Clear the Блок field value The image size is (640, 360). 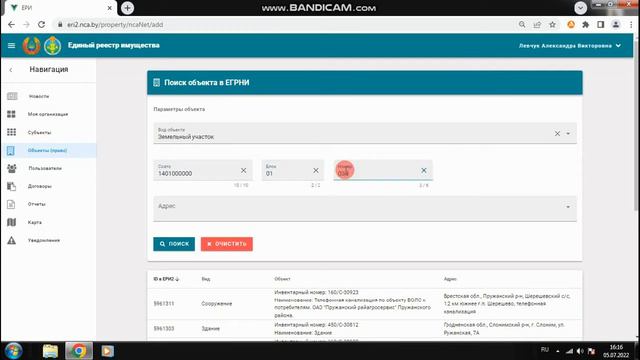pyautogui.click(x=316, y=170)
